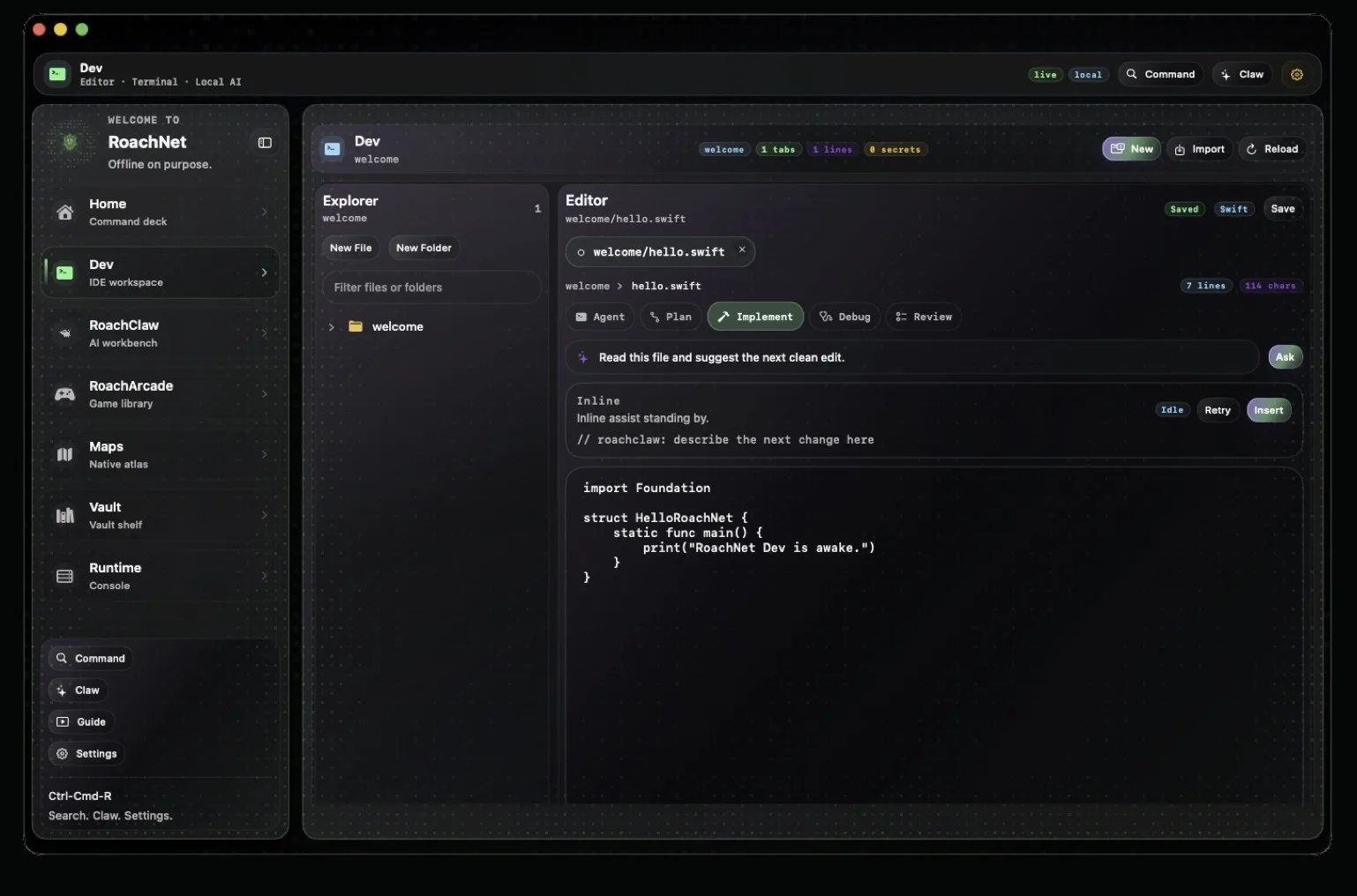Image resolution: width=1357 pixels, height=896 pixels.
Task: Click the chevron on the Maps row
Action: [x=264, y=455]
